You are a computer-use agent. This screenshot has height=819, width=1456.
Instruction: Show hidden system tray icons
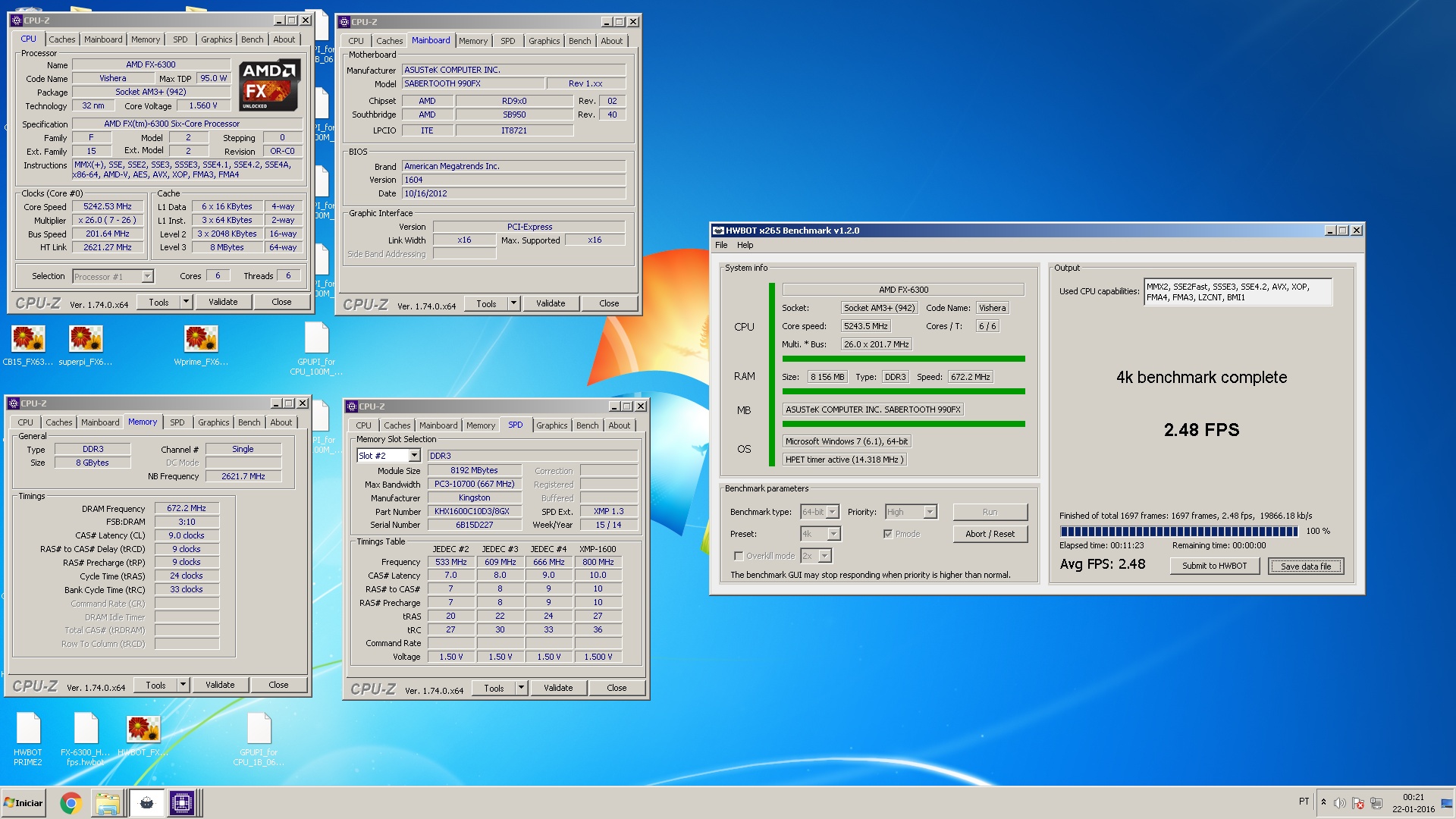tap(1323, 802)
